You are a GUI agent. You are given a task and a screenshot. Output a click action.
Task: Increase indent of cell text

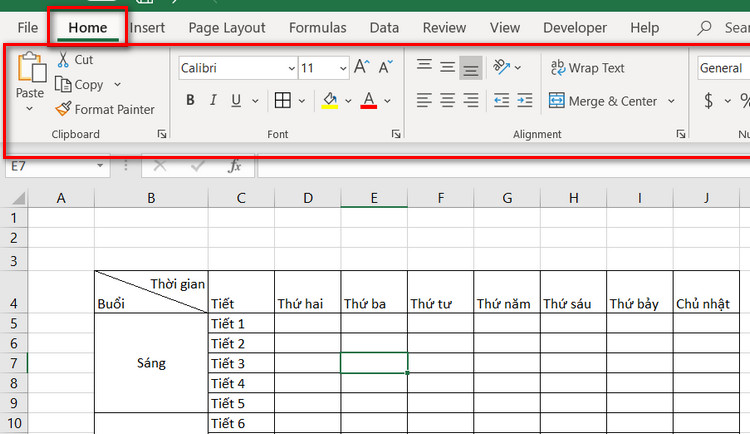coord(525,100)
